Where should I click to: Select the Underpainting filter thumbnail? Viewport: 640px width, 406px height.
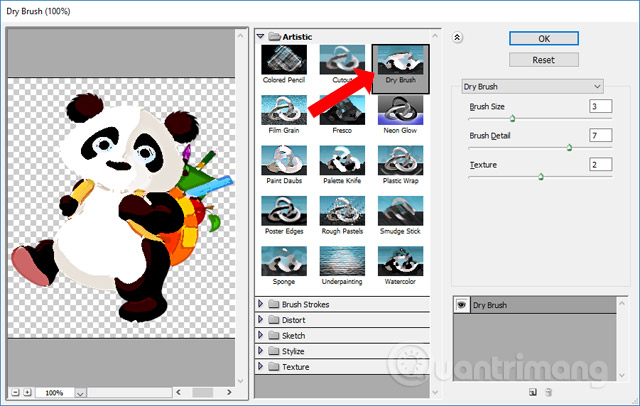coord(342,261)
